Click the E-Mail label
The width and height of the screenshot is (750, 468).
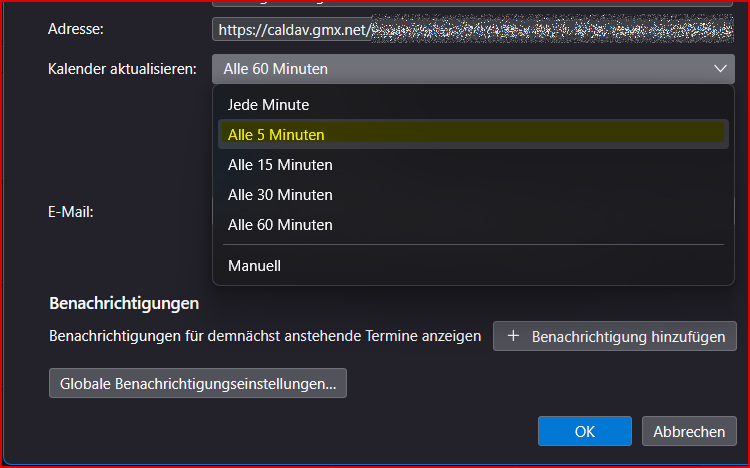pyautogui.click(x=71, y=212)
